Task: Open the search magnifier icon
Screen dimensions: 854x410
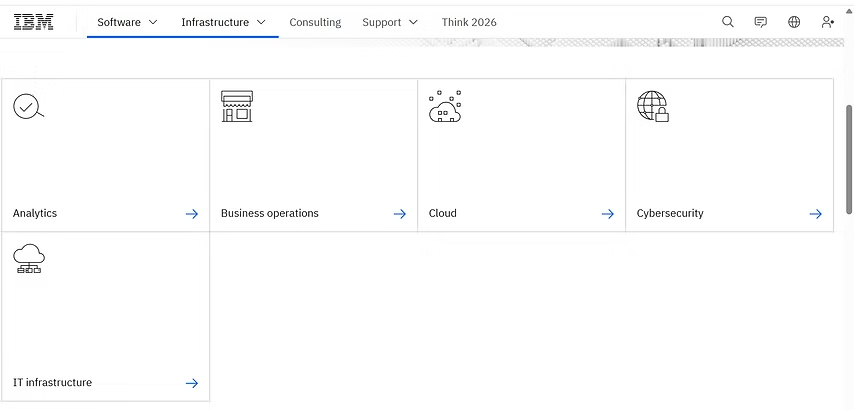Action: (x=728, y=22)
